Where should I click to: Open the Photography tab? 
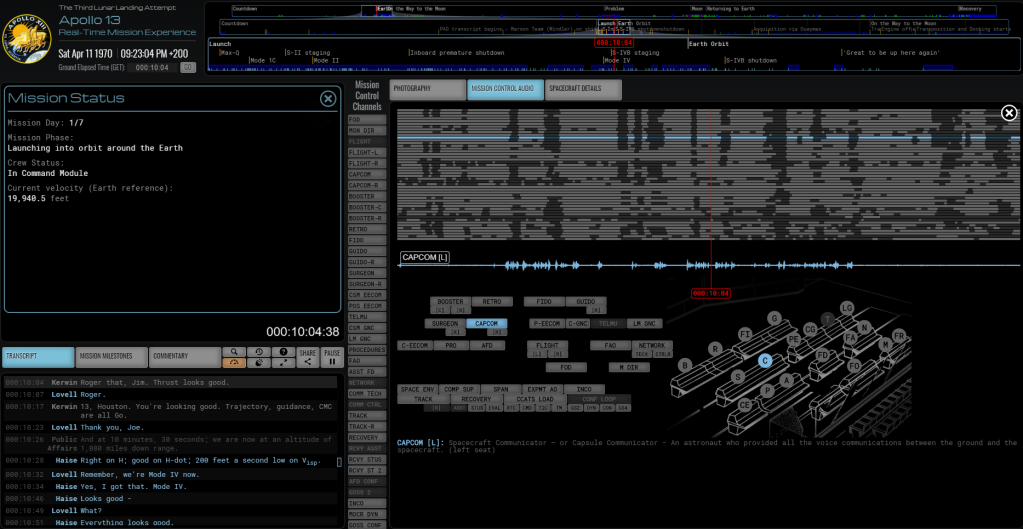426,89
